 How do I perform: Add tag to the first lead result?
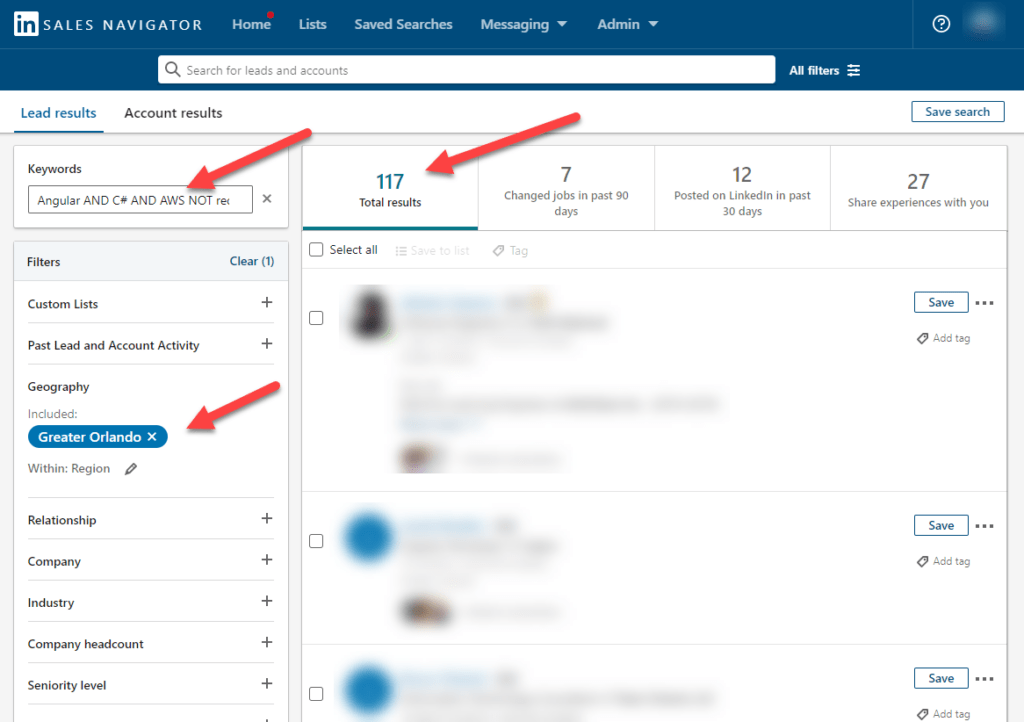pos(944,338)
